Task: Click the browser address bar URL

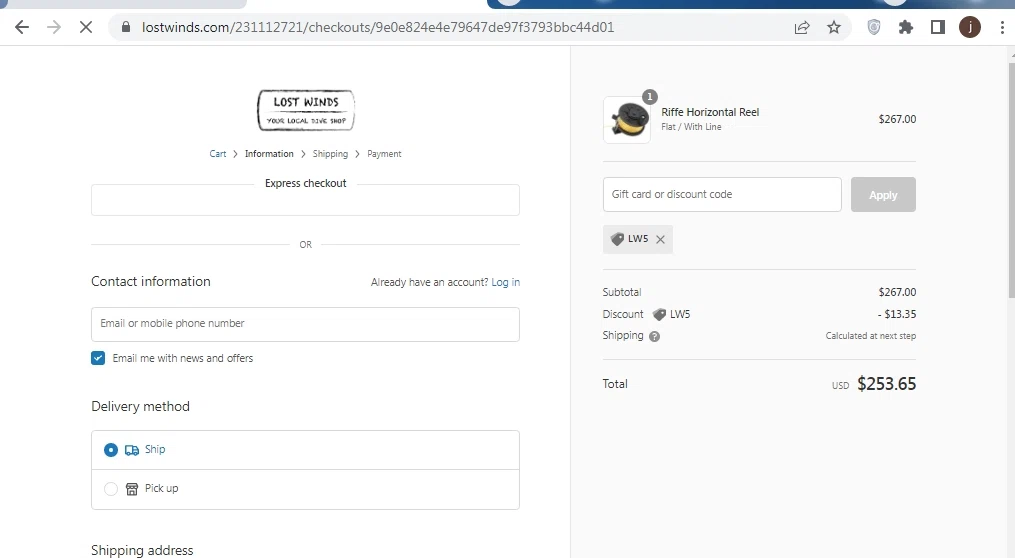Action: click(378, 27)
